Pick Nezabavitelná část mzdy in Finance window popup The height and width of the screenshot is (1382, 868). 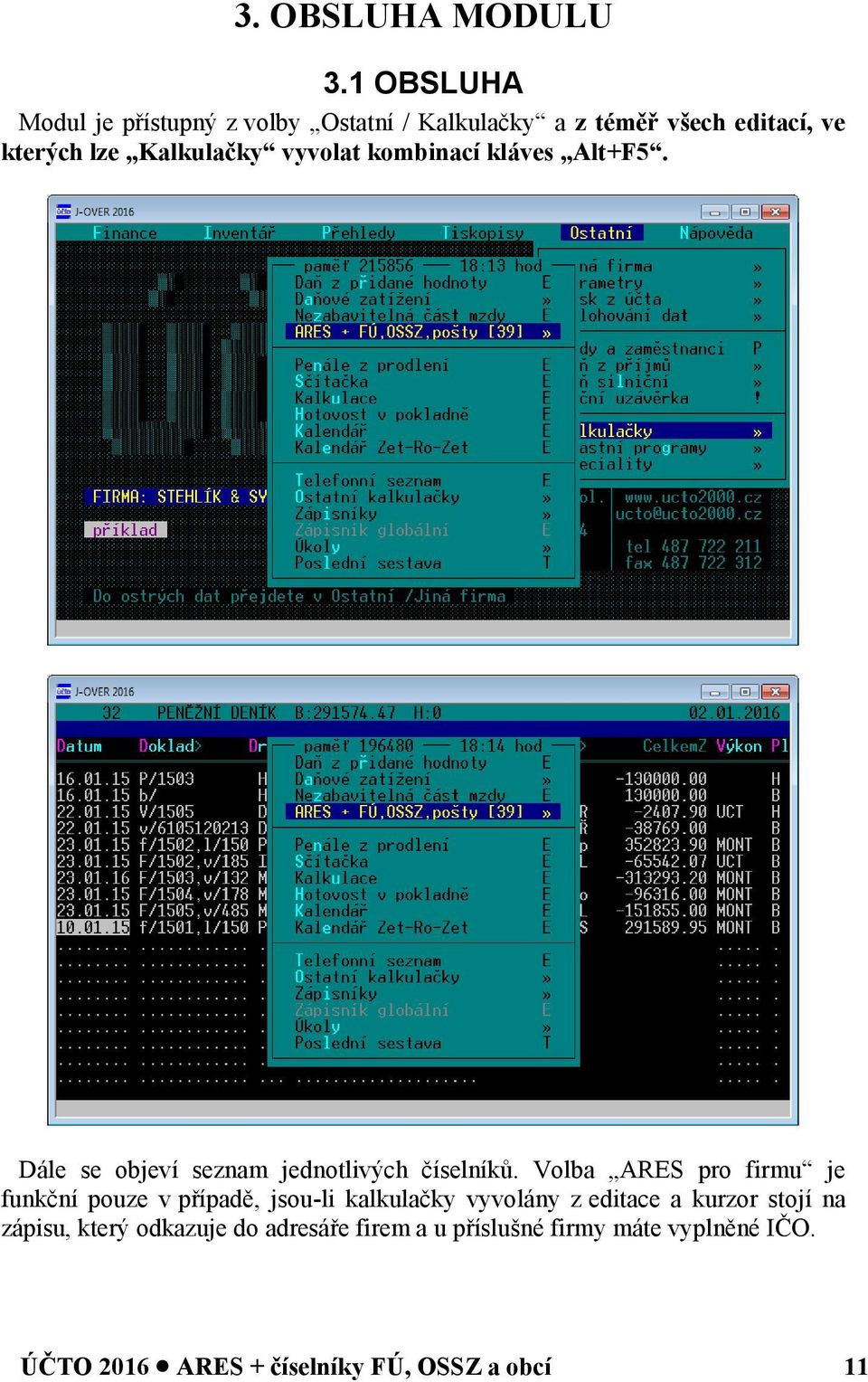coord(400,316)
